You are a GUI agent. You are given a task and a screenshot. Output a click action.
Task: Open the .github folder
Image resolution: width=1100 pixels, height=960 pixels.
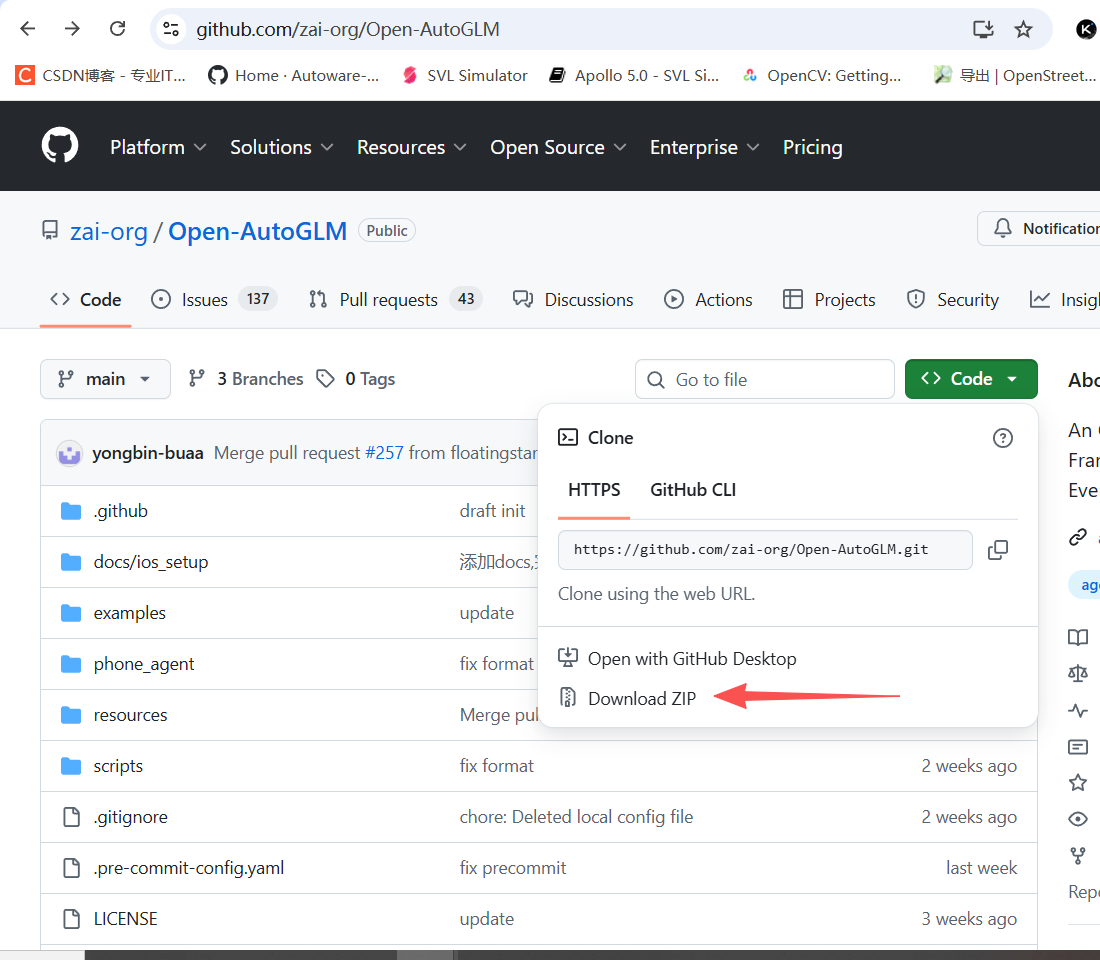(121, 511)
